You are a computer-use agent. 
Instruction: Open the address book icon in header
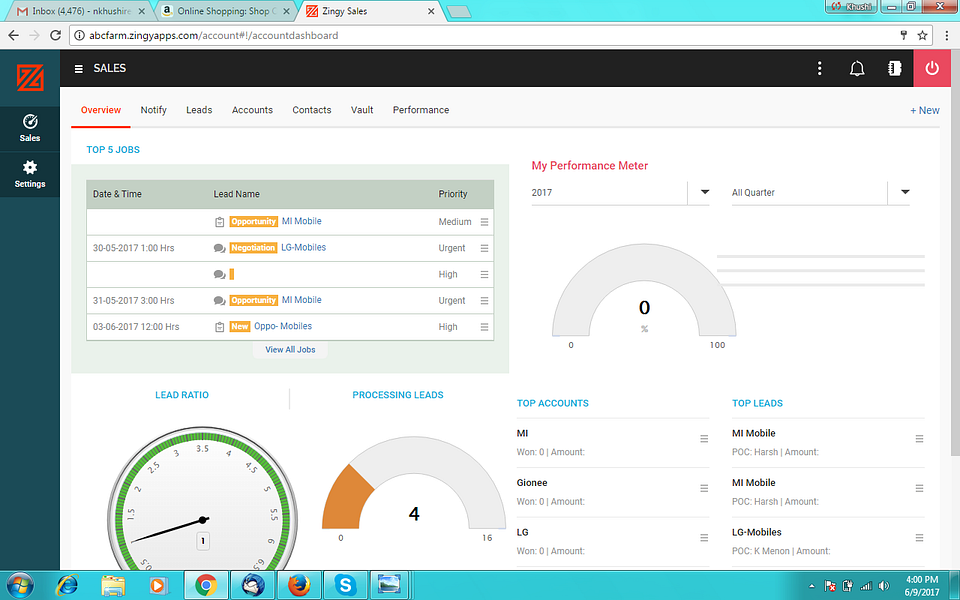pos(894,68)
